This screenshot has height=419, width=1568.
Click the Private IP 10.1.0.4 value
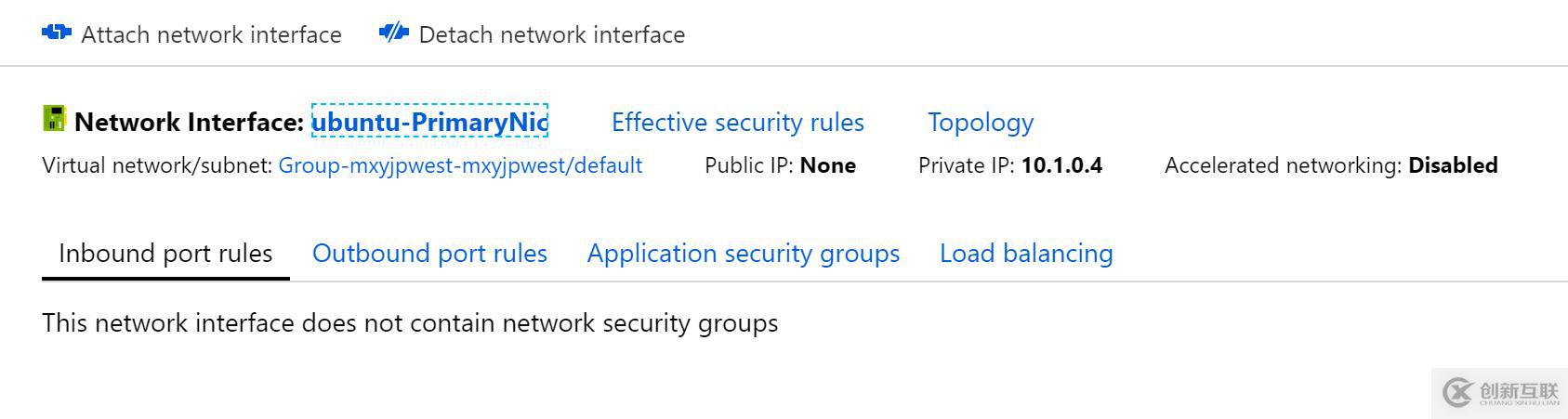coord(1061,165)
